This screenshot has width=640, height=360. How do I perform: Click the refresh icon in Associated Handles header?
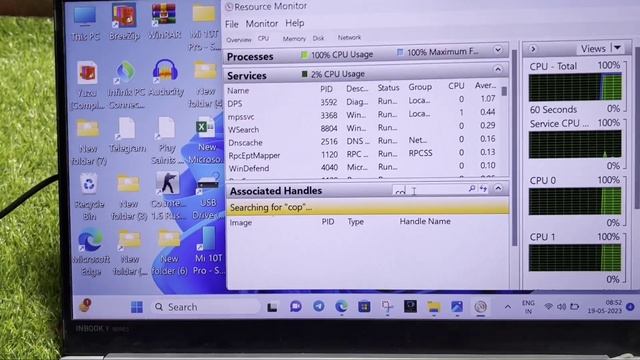point(484,188)
